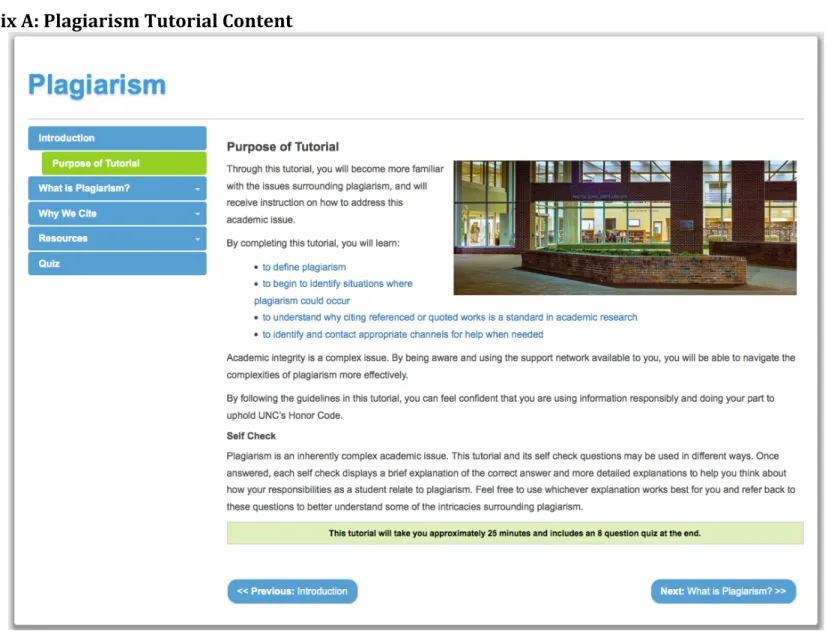Click 'to define plagiarism' bullet
Viewport: 828px width, 634px height.
pyautogui.click(x=304, y=267)
